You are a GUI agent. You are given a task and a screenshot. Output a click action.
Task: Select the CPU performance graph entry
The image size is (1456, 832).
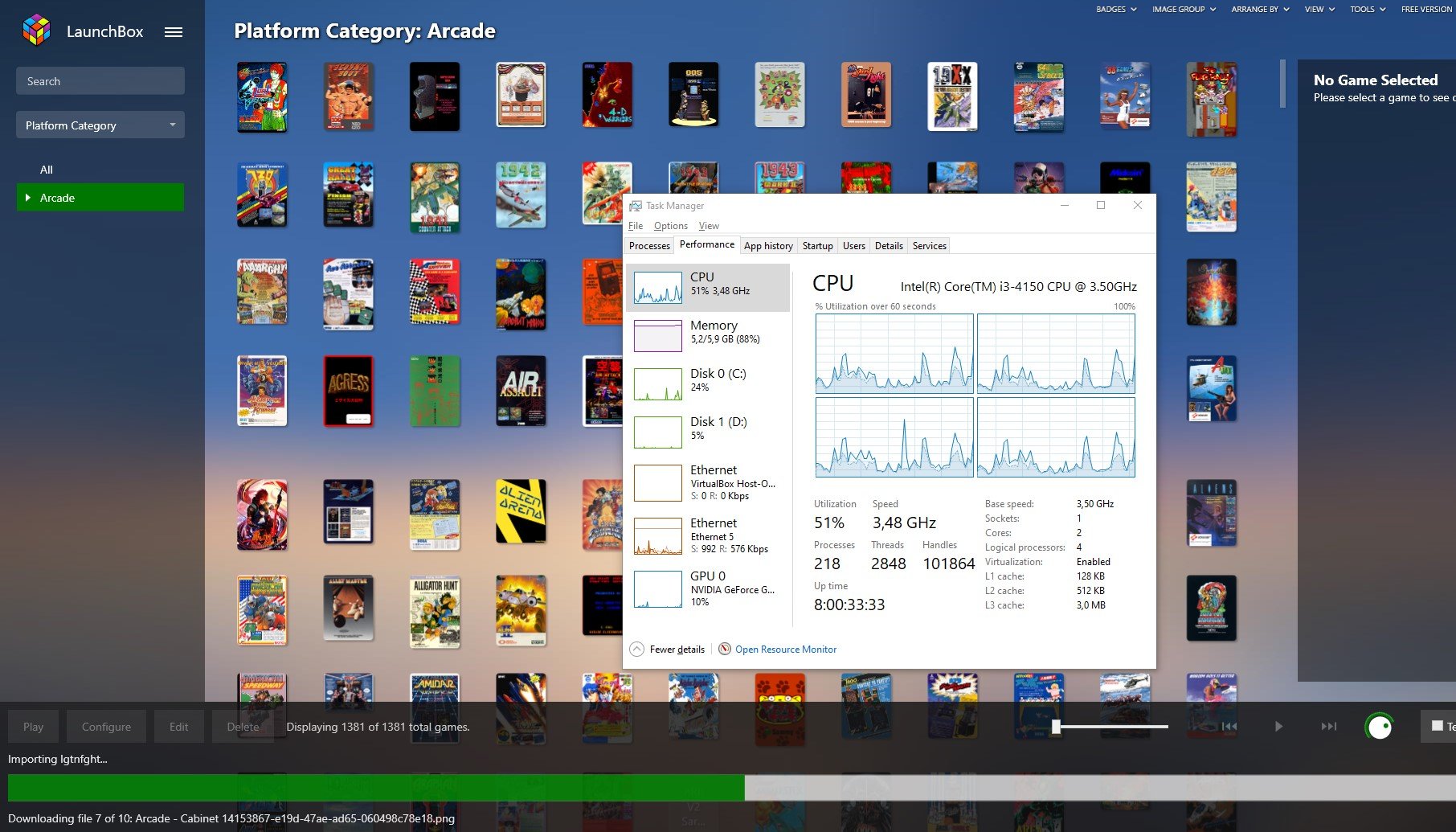click(708, 288)
